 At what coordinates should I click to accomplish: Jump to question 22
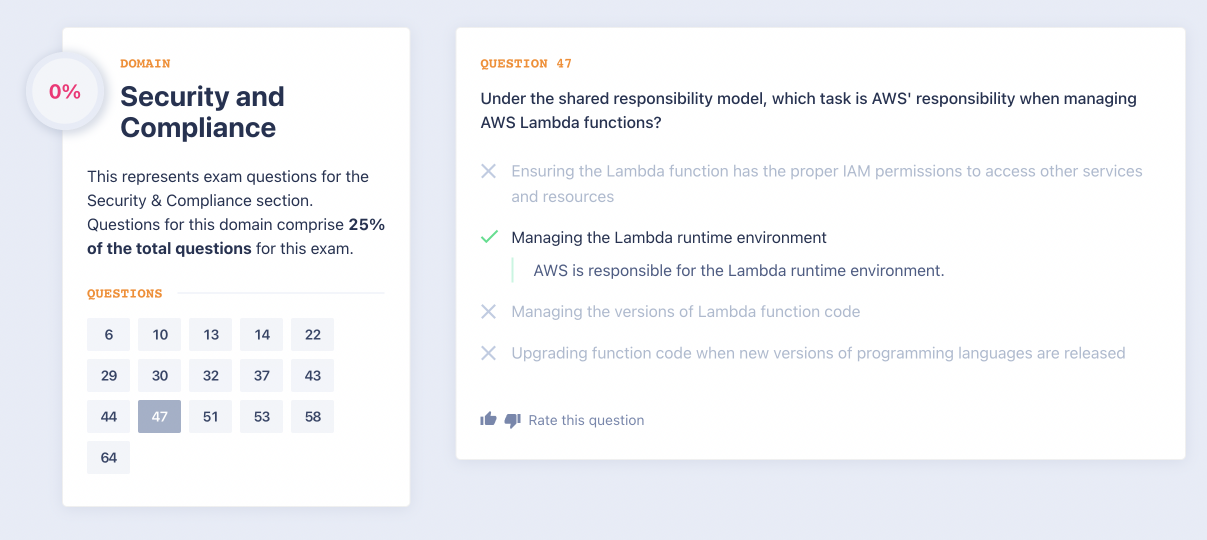point(313,335)
